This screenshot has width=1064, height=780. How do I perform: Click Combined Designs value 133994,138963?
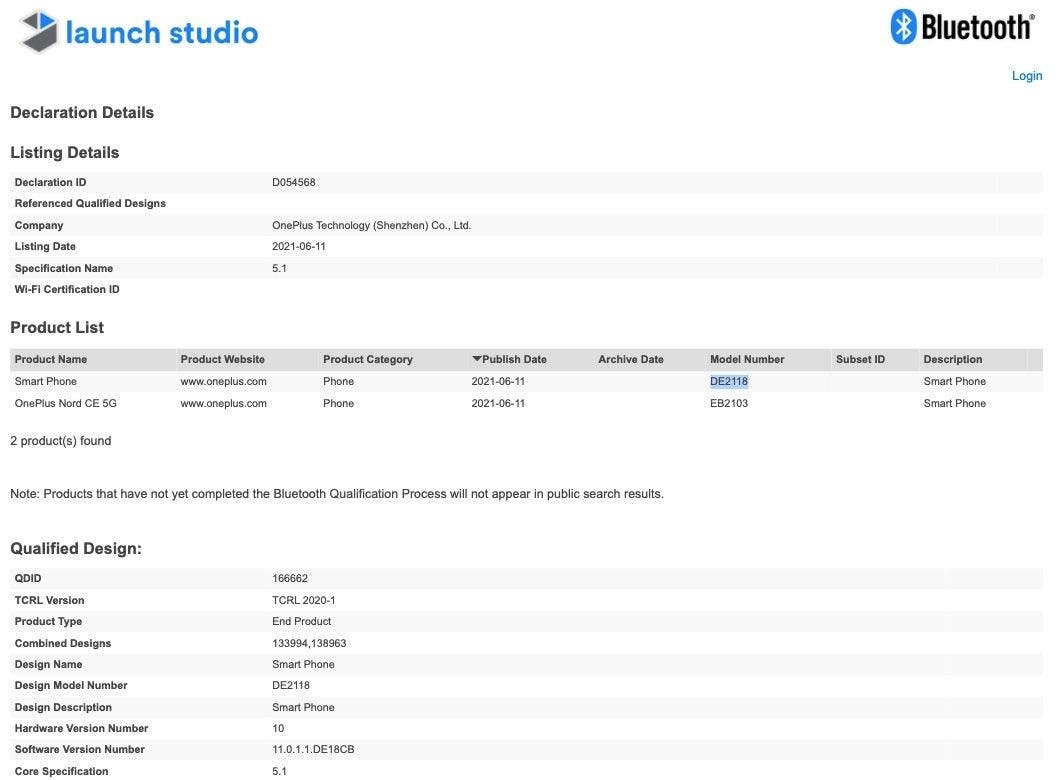click(309, 643)
